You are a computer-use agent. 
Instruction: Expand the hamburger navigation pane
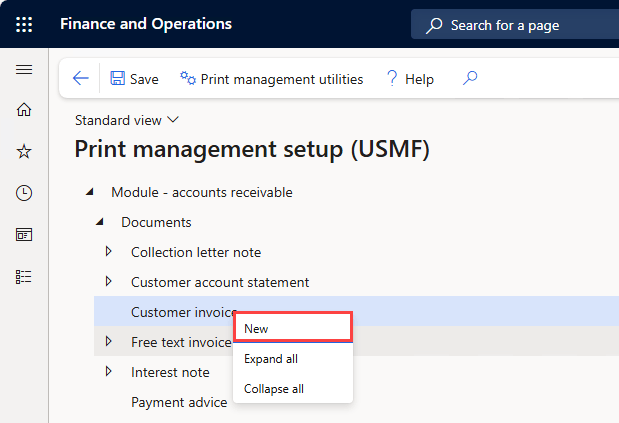tap(24, 70)
